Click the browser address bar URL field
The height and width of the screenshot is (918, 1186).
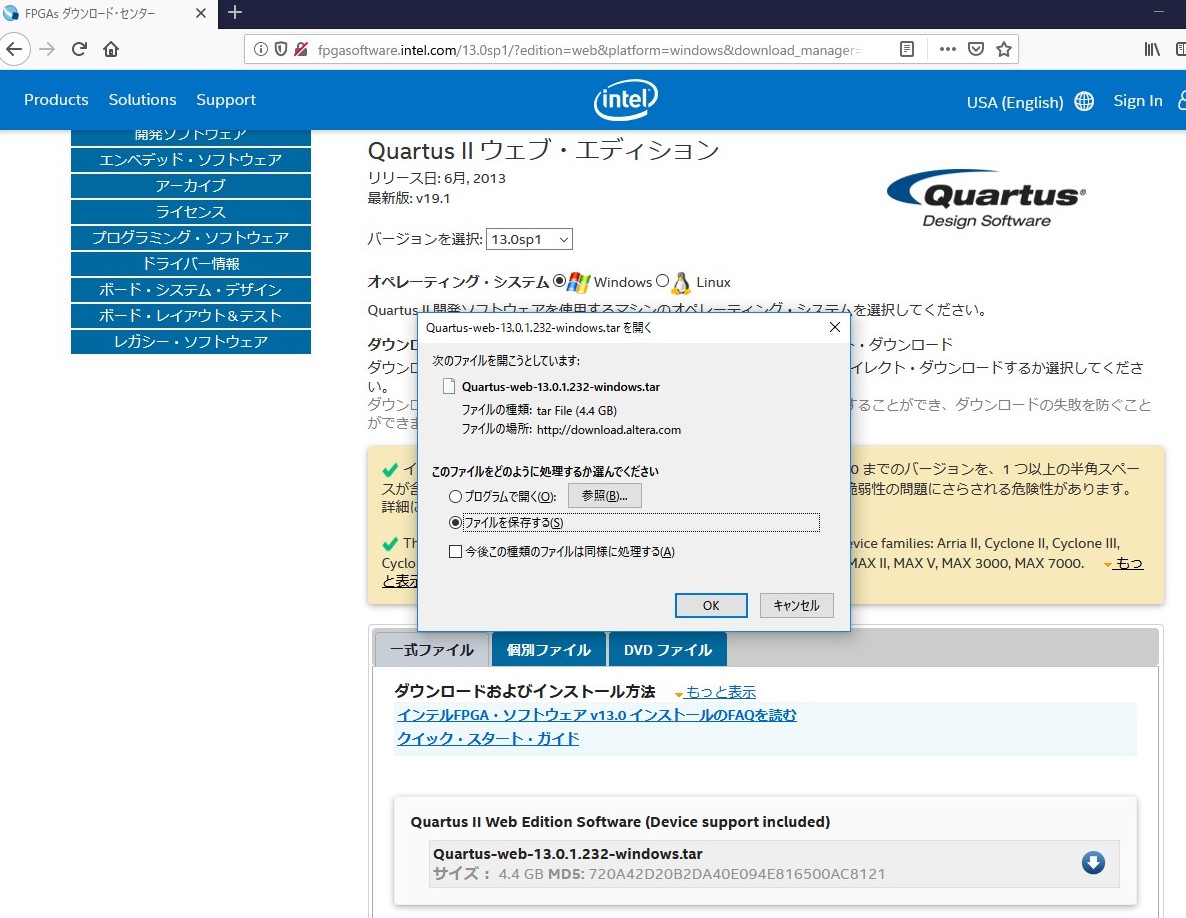pos(590,50)
